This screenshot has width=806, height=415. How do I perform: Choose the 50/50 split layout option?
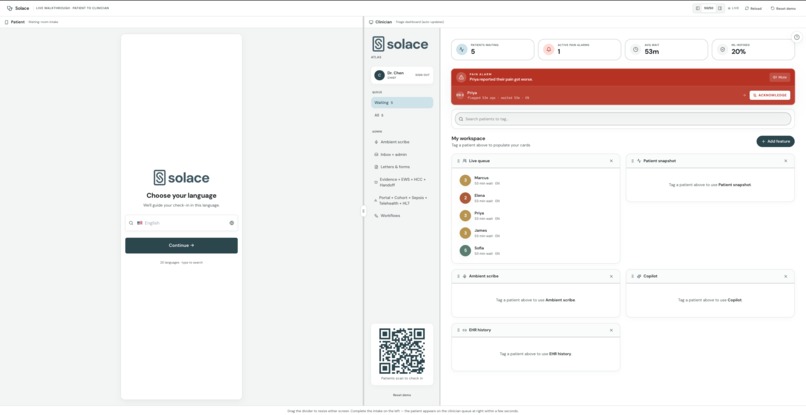pyautogui.click(x=709, y=8)
